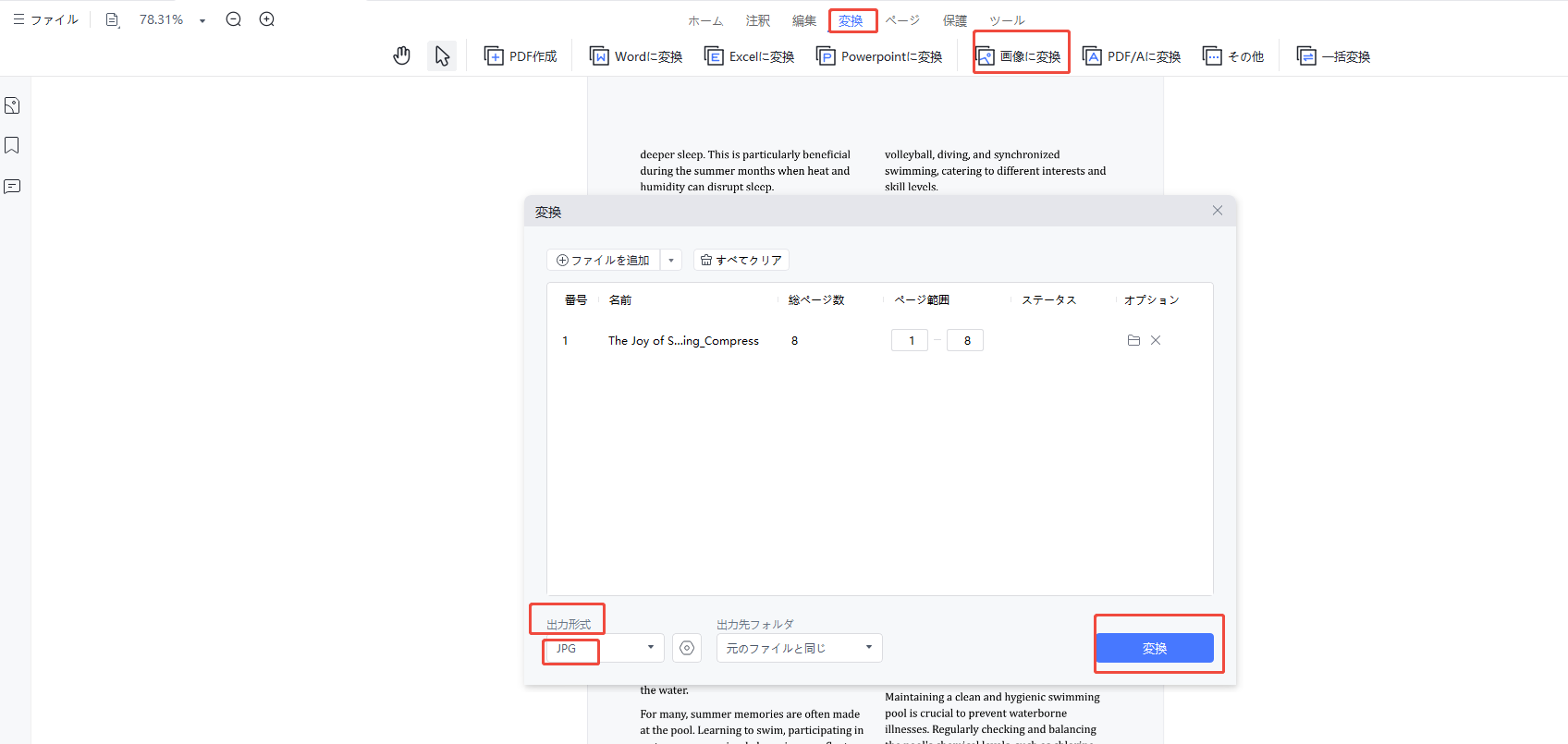Open the page thumbnails sidebar panel

12,105
